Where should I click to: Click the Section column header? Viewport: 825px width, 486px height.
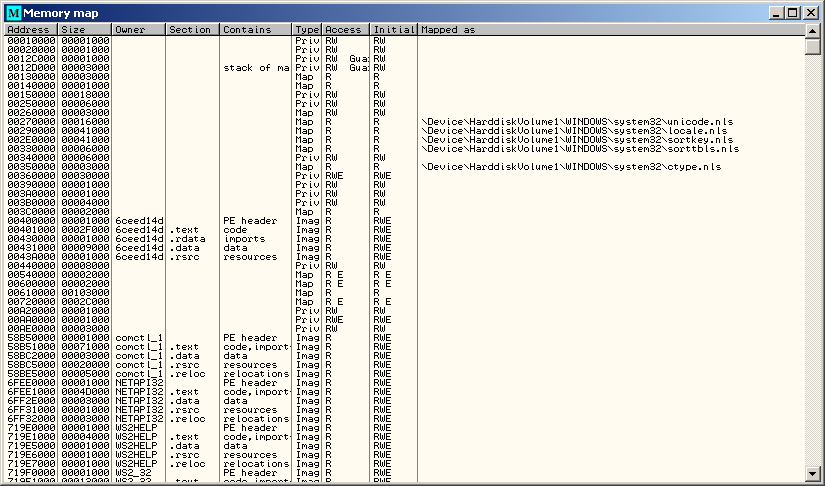pyautogui.click(x=191, y=30)
